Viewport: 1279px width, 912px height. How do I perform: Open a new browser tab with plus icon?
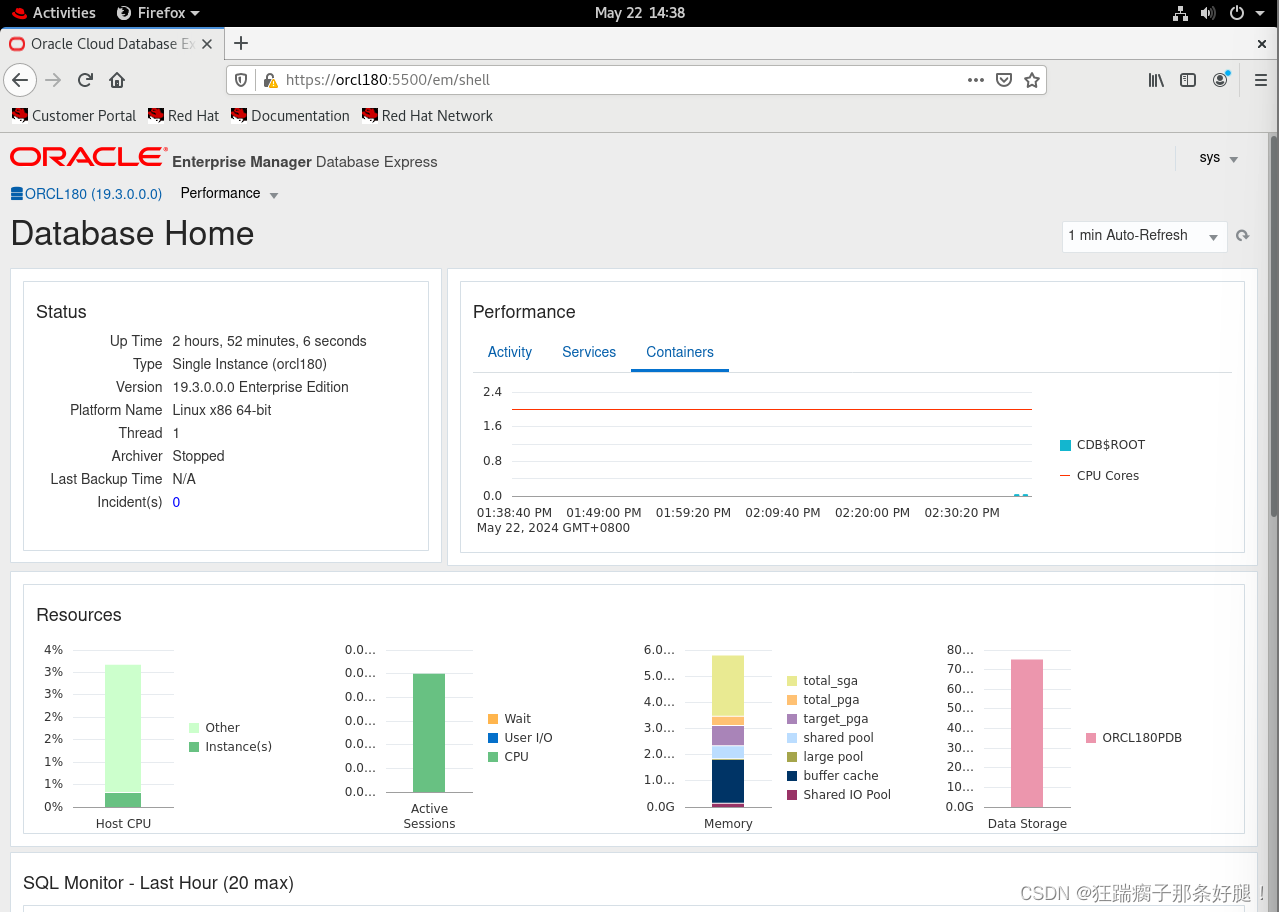click(241, 43)
